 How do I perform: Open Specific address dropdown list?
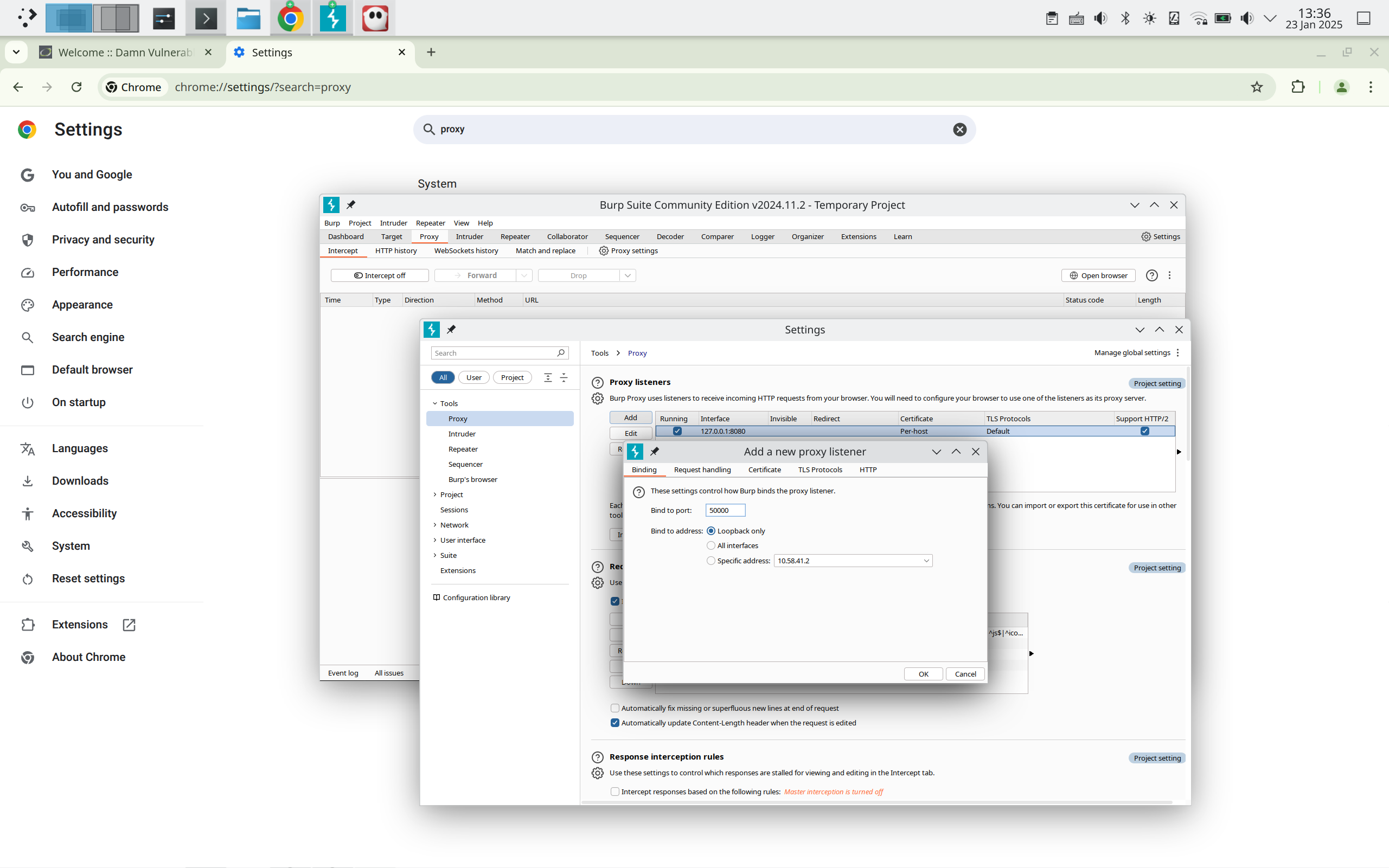[926, 561]
